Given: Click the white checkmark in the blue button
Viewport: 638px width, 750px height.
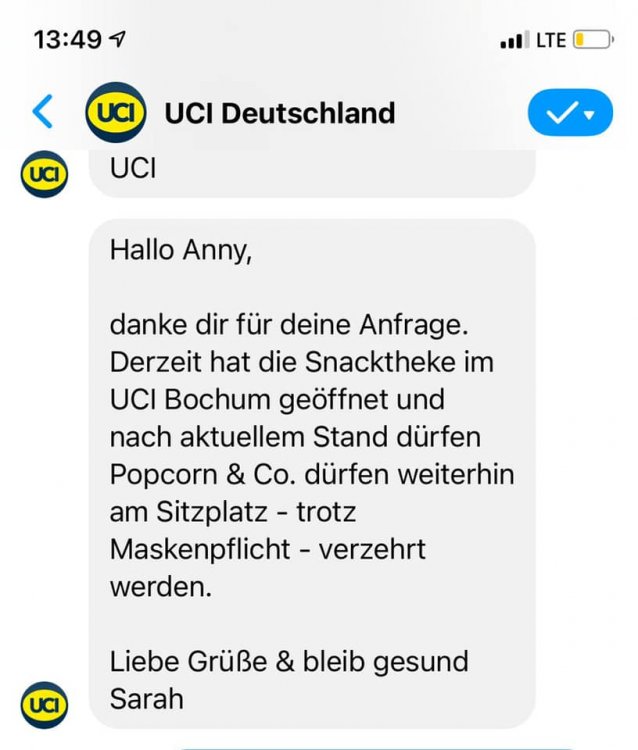Looking at the screenshot, I should [x=562, y=113].
